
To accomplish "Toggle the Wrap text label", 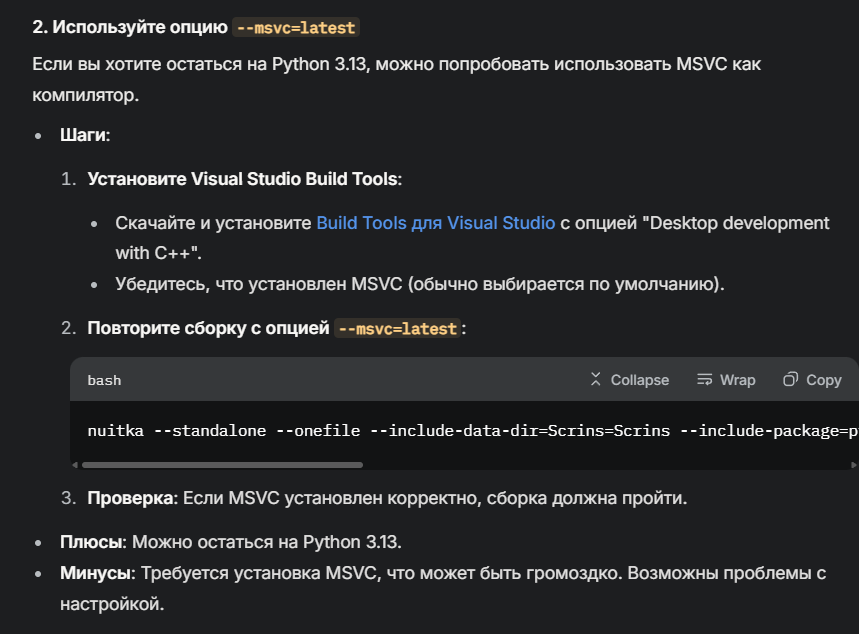I will point(738,380).
